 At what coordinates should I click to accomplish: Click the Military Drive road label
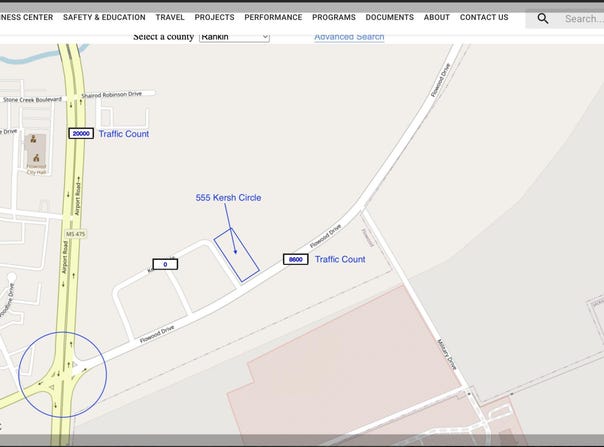point(447,355)
